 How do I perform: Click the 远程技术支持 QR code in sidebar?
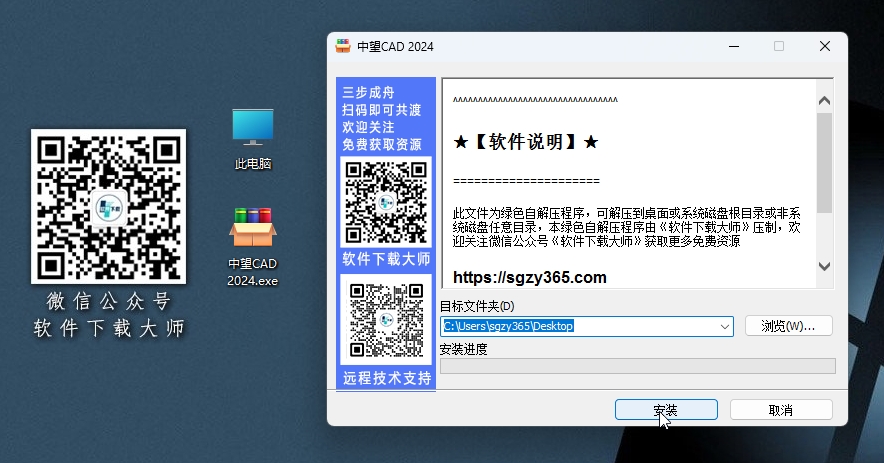click(x=386, y=320)
